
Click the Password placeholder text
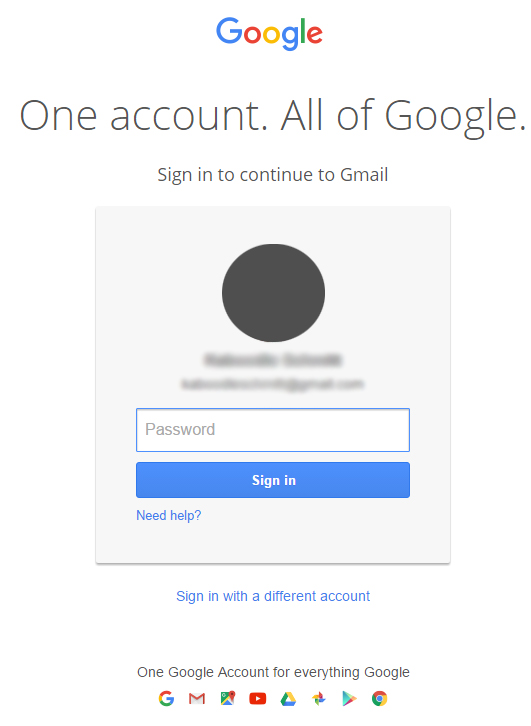coord(180,430)
